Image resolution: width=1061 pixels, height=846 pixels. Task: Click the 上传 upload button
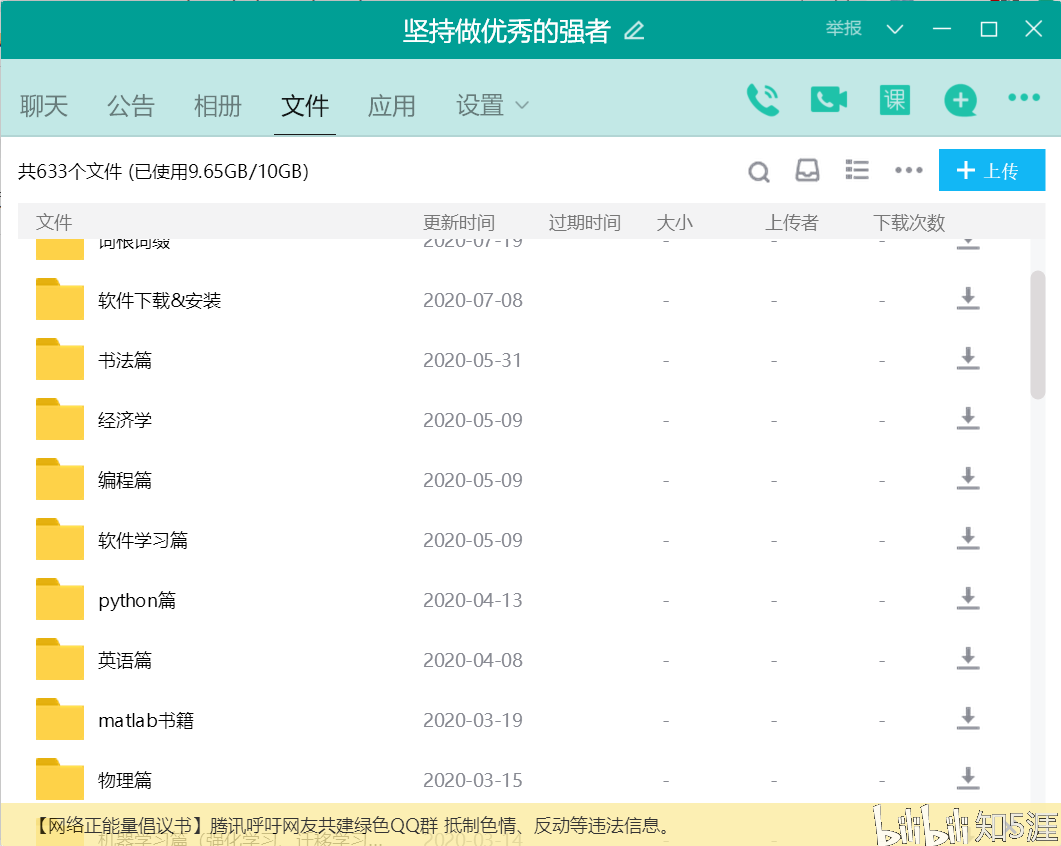991,170
